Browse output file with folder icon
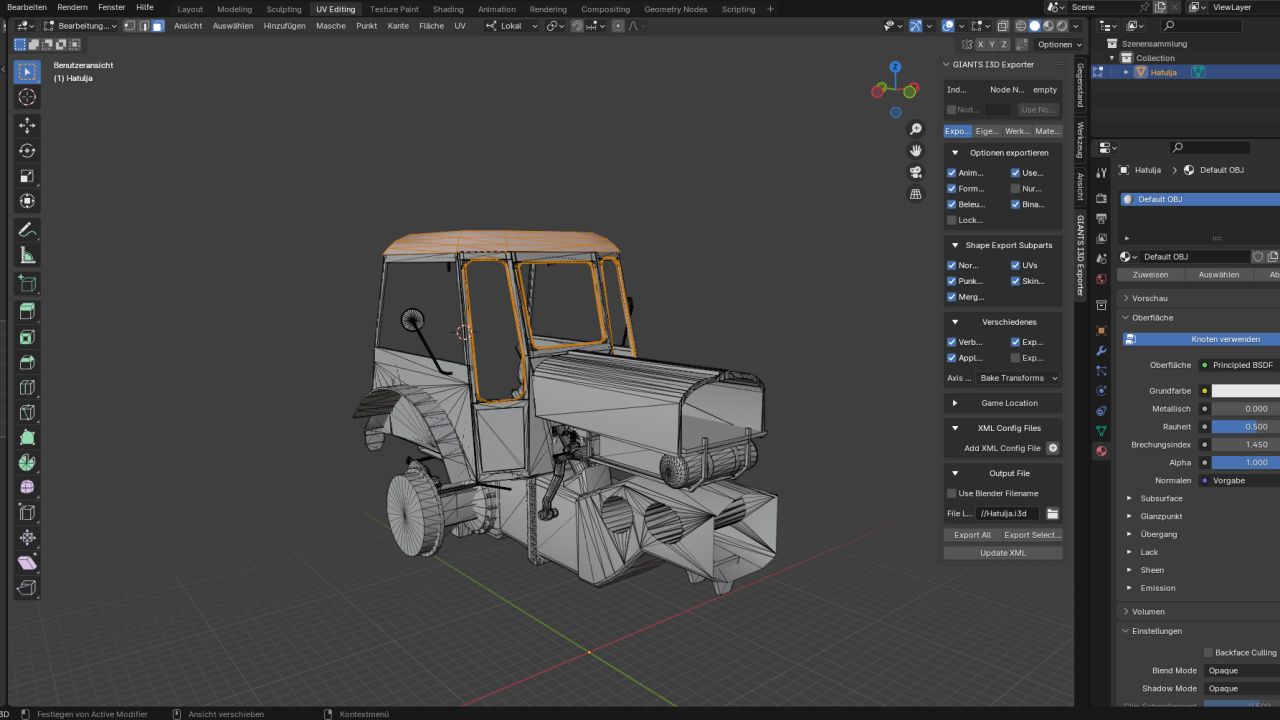The width and height of the screenshot is (1280, 720). (1052, 513)
